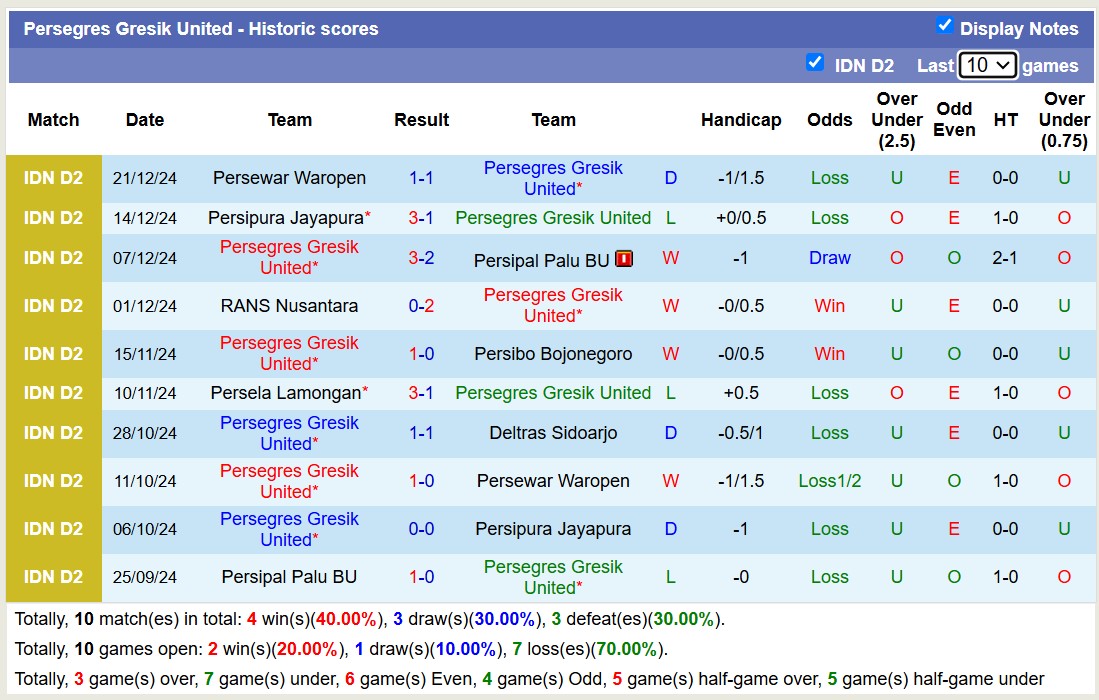Open the 0-2 result against RANS Nusantara
Image resolution: width=1099 pixels, height=700 pixels.
421,306
